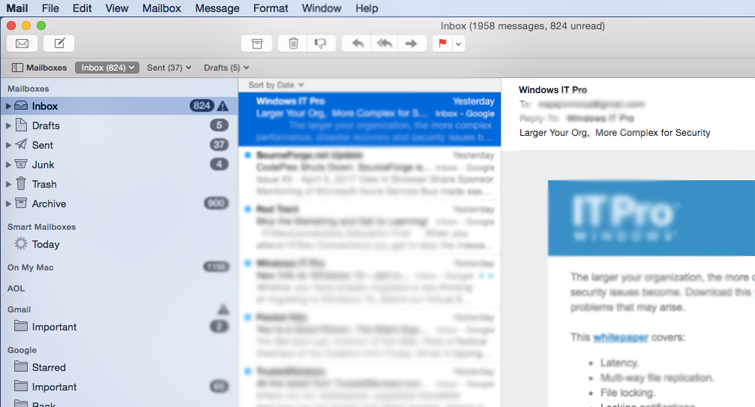Image resolution: width=755 pixels, height=407 pixels.
Task: Click sender name Windows IT Pro in header
Action: 553,90
